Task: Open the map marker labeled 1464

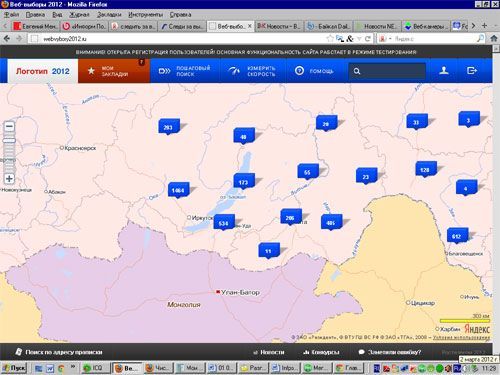Action: click(178, 190)
